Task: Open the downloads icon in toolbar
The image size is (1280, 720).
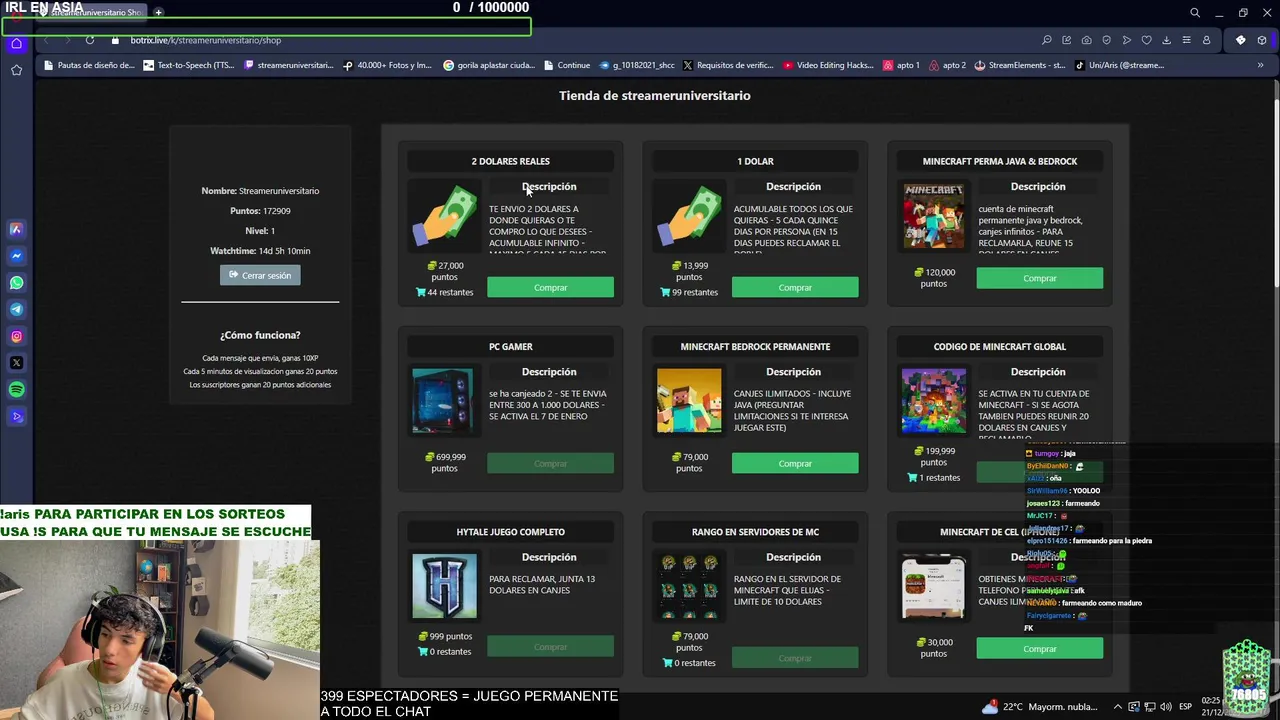Action: point(1166,40)
